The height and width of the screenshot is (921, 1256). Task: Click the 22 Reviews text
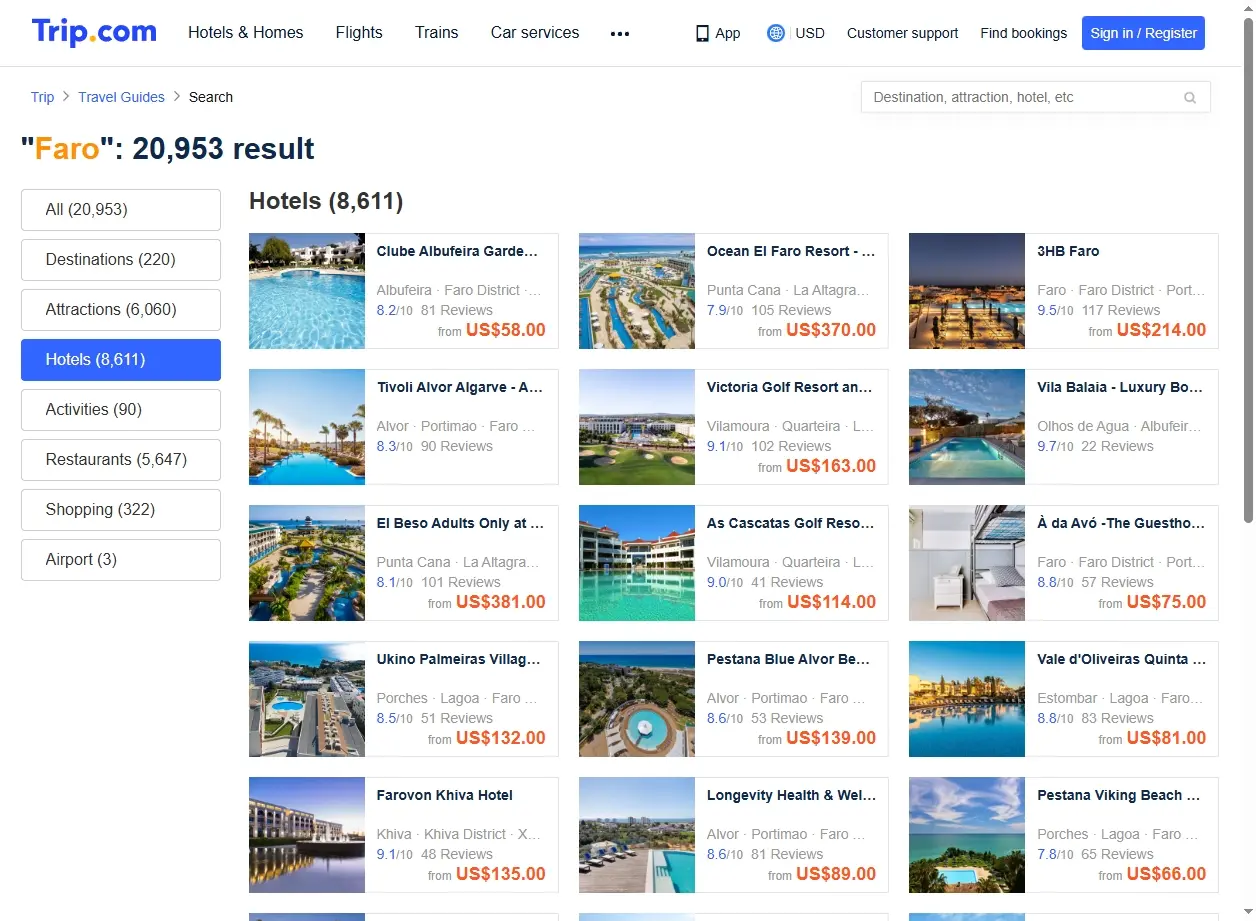click(1117, 446)
